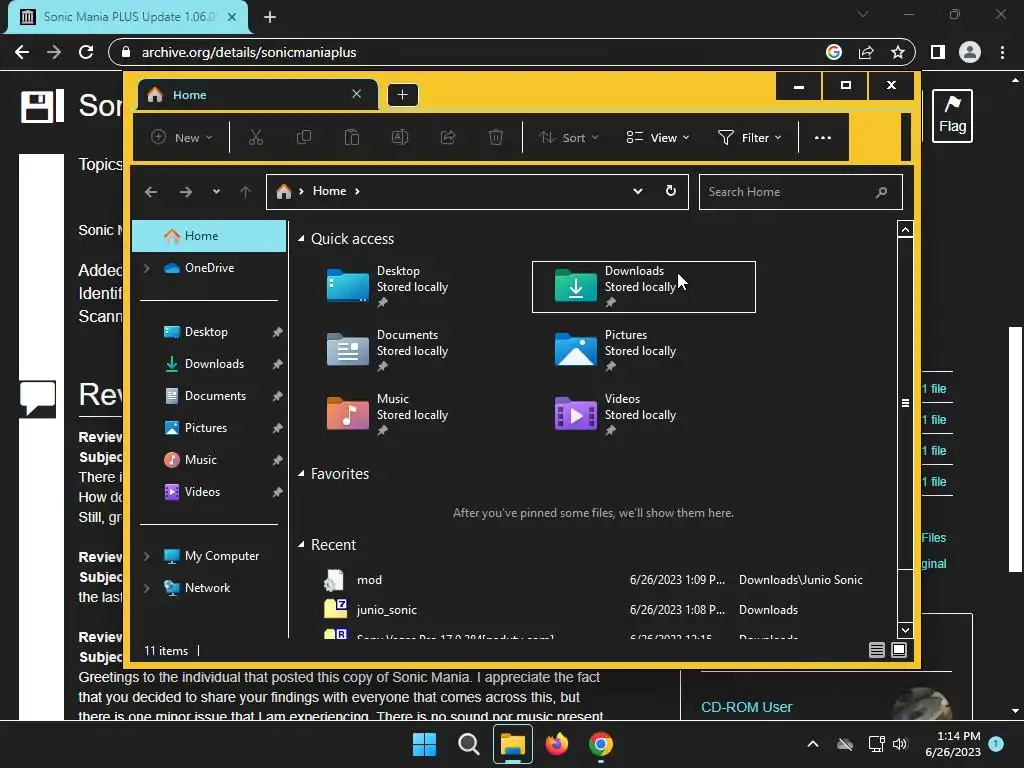Open Windows Start menu on taskbar
This screenshot has width=1024, height=768.
tap(424, 744)
